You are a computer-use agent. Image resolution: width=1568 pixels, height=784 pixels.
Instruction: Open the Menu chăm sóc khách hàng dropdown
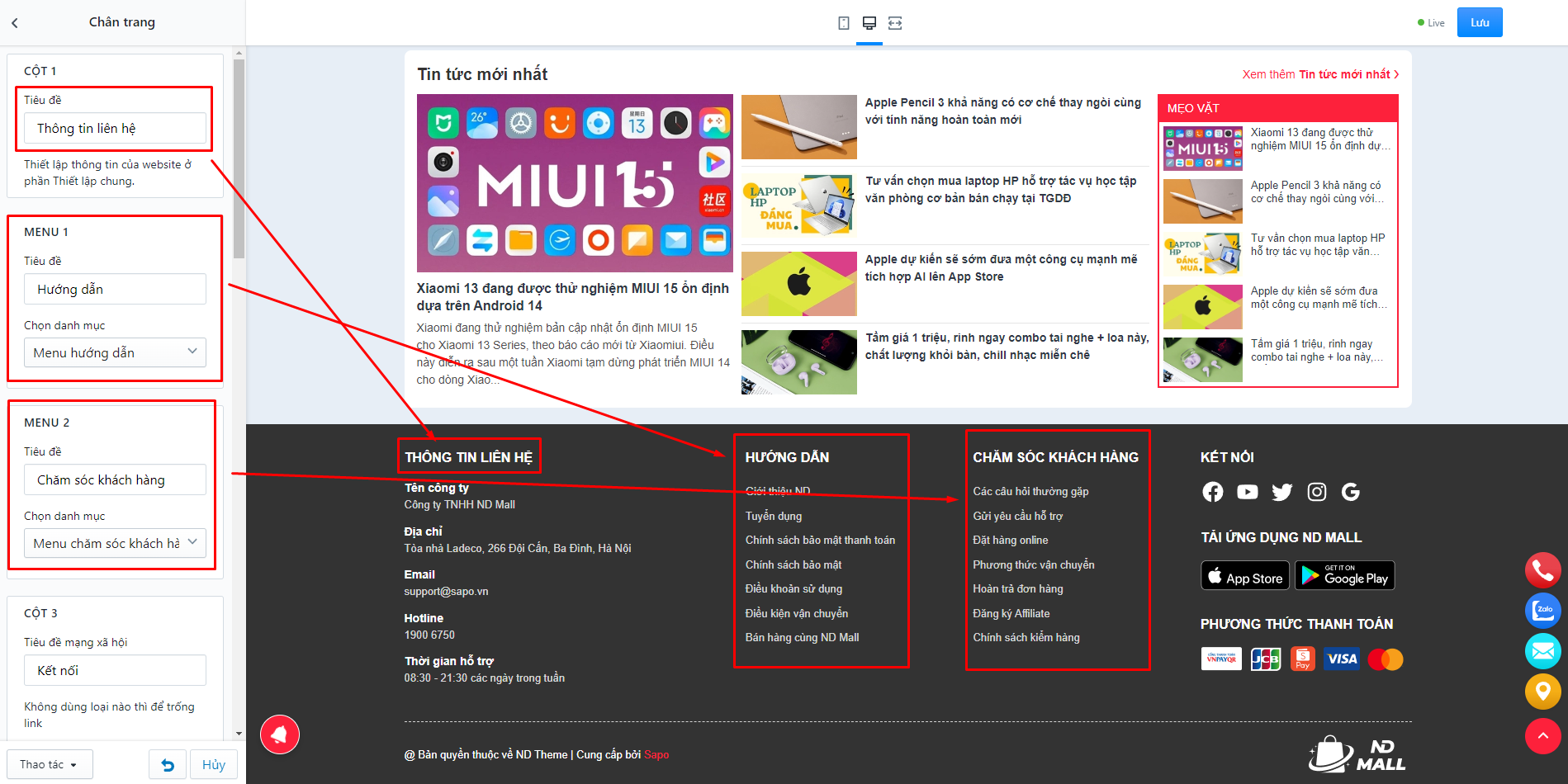[x=115, y=543]
